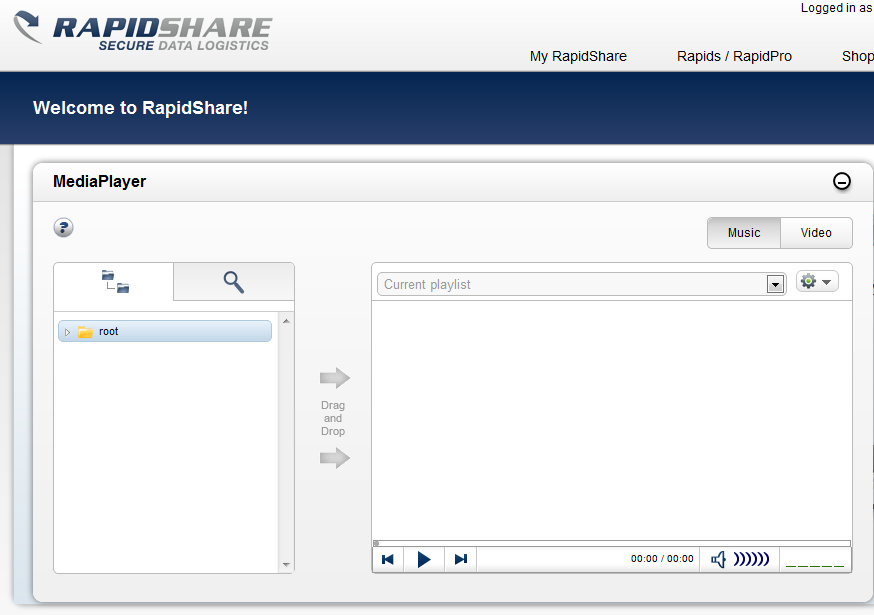Skip to the next track

click(460, 559)
